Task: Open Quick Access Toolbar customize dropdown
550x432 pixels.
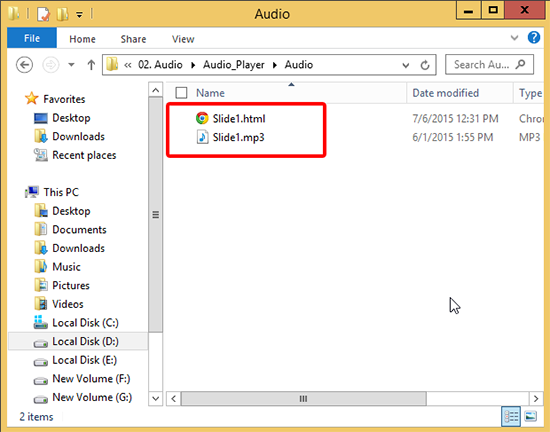Action: tap(80, 15)
